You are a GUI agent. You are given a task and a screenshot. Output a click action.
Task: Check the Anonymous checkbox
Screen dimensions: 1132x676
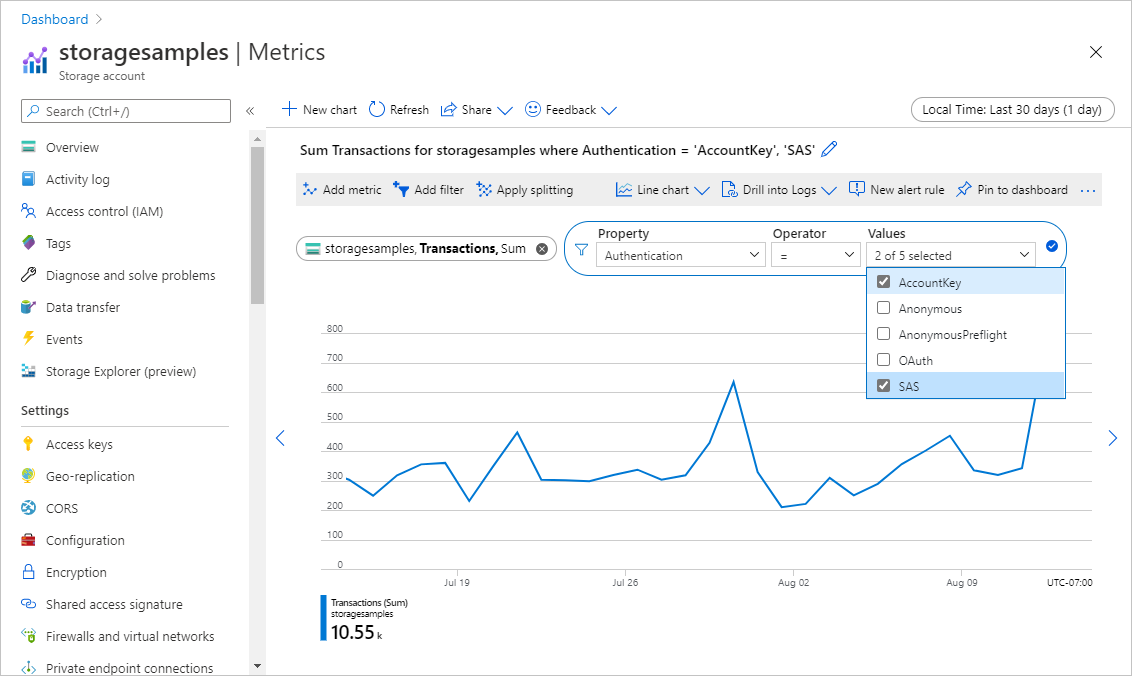[x=883, y=308]
